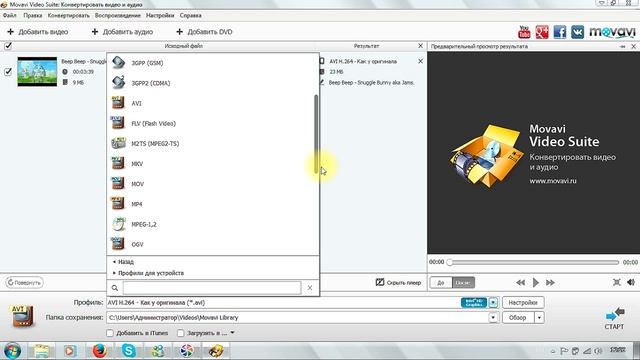Screen dimensions: 640x360
Task: Open the Конвертировать menu
Action: [x=69, y=16]
